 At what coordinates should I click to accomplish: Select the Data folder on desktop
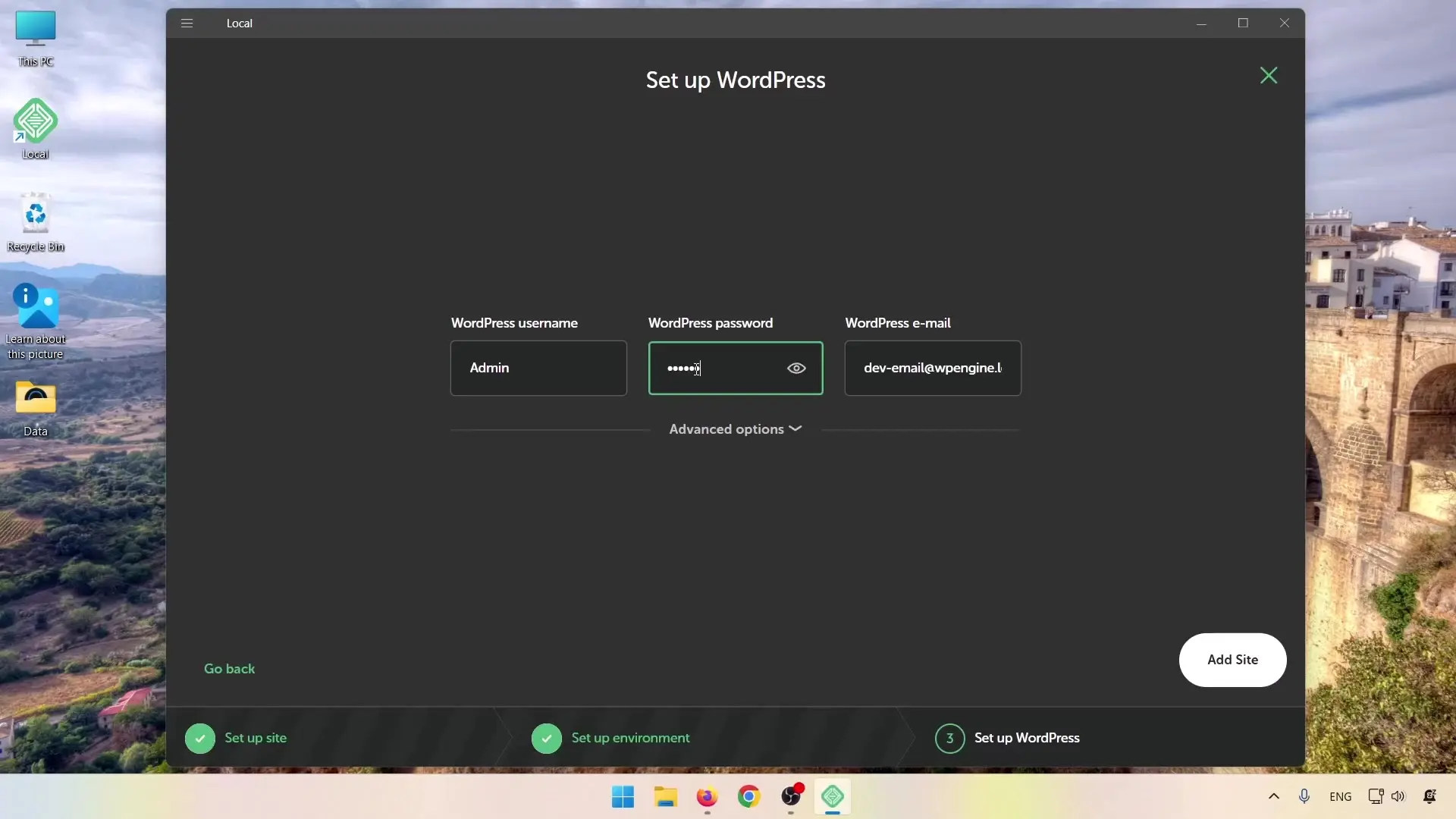(x=36, y=409)
